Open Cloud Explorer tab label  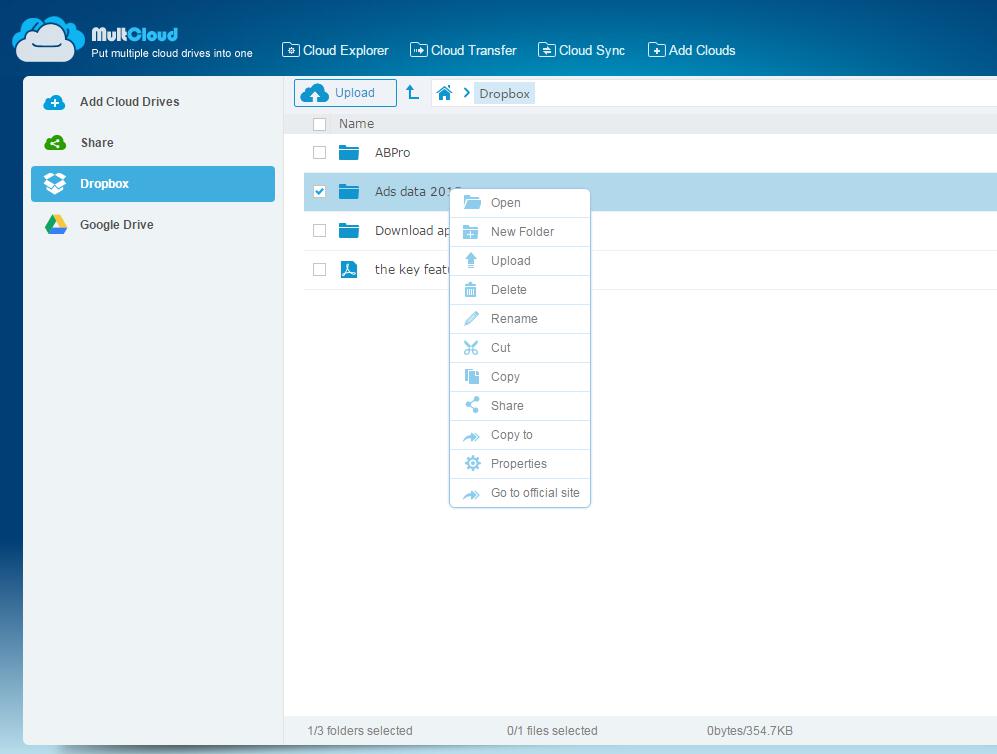pos(345,50)
